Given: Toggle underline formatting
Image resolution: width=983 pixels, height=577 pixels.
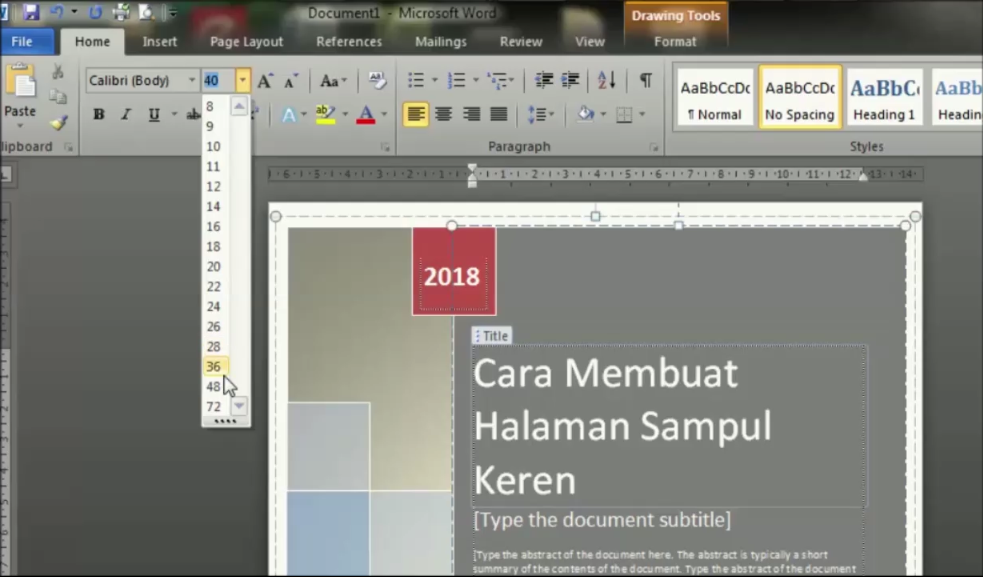Looking at the screenshot, I should [x=152, y=114].
